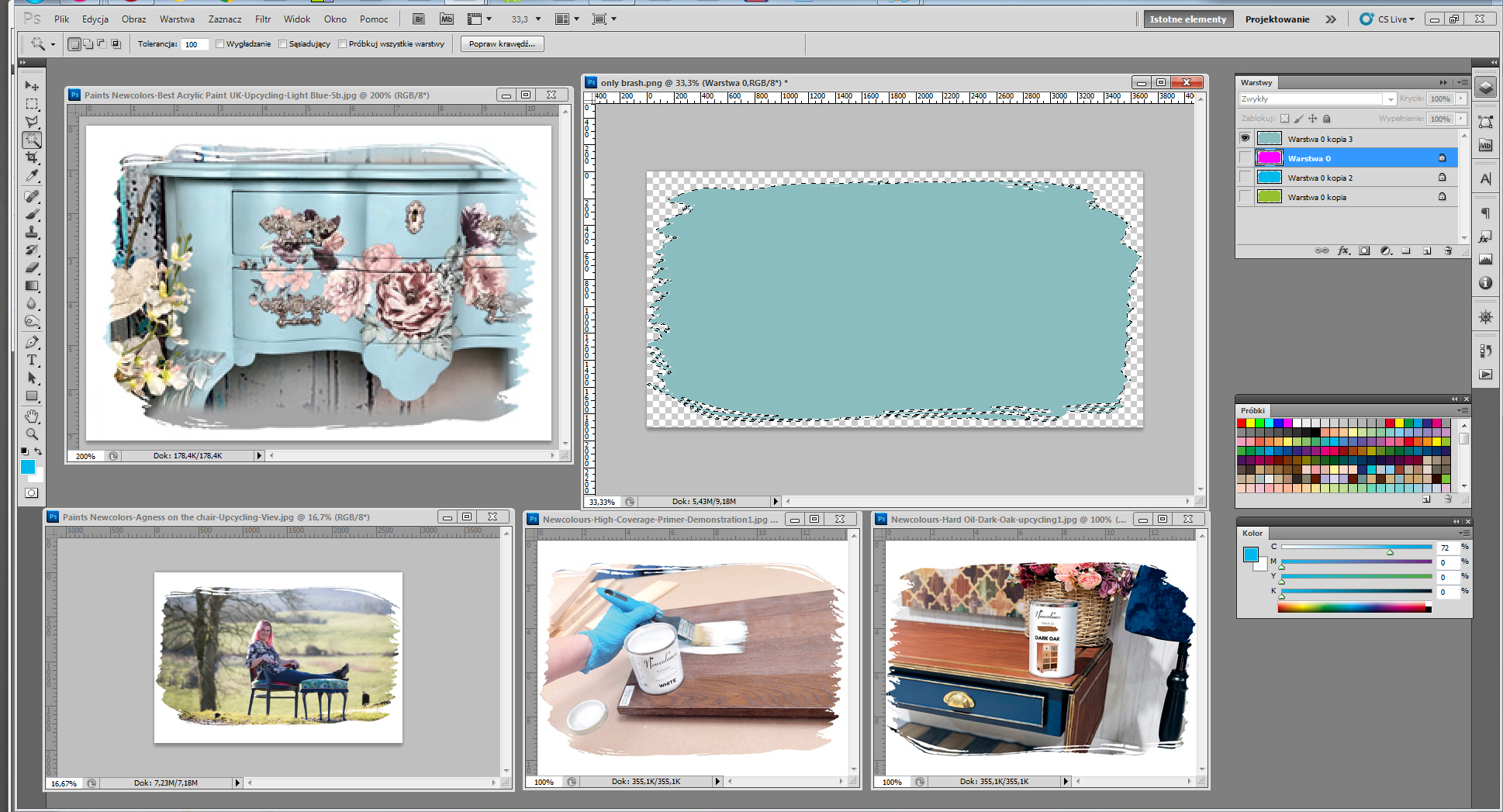Screen dimensions: 1503x812
Task: Open the Warstwa menu
Action: pos(177,19)
